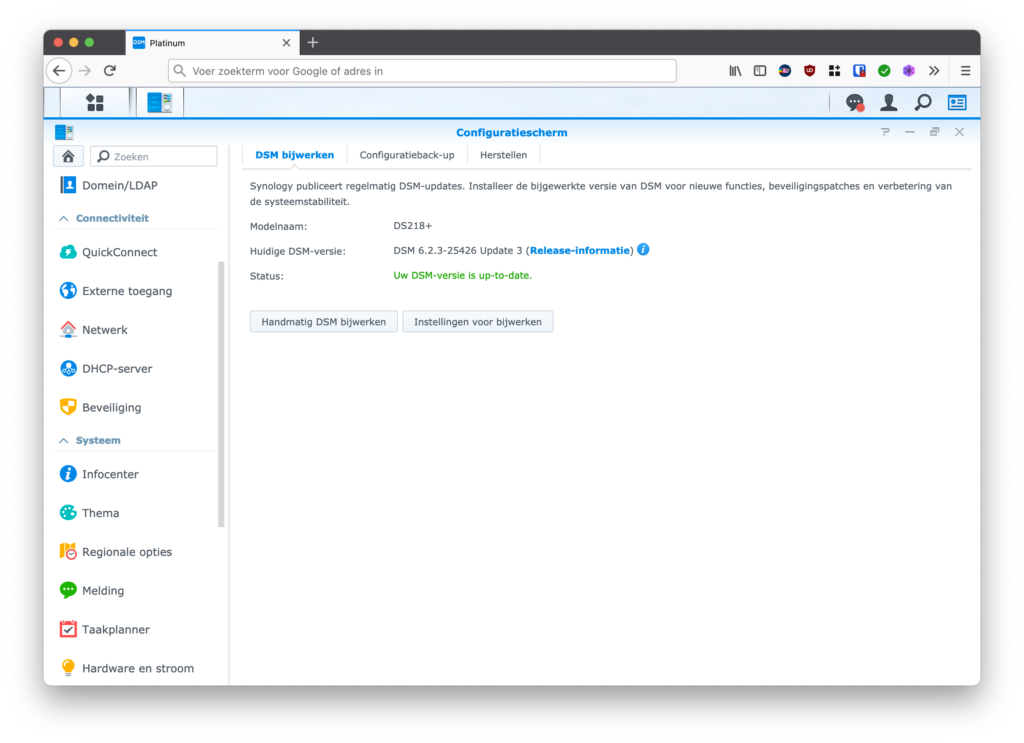
Task: Open the DSM main menu grid icon
Action: [x=95, y=102]
